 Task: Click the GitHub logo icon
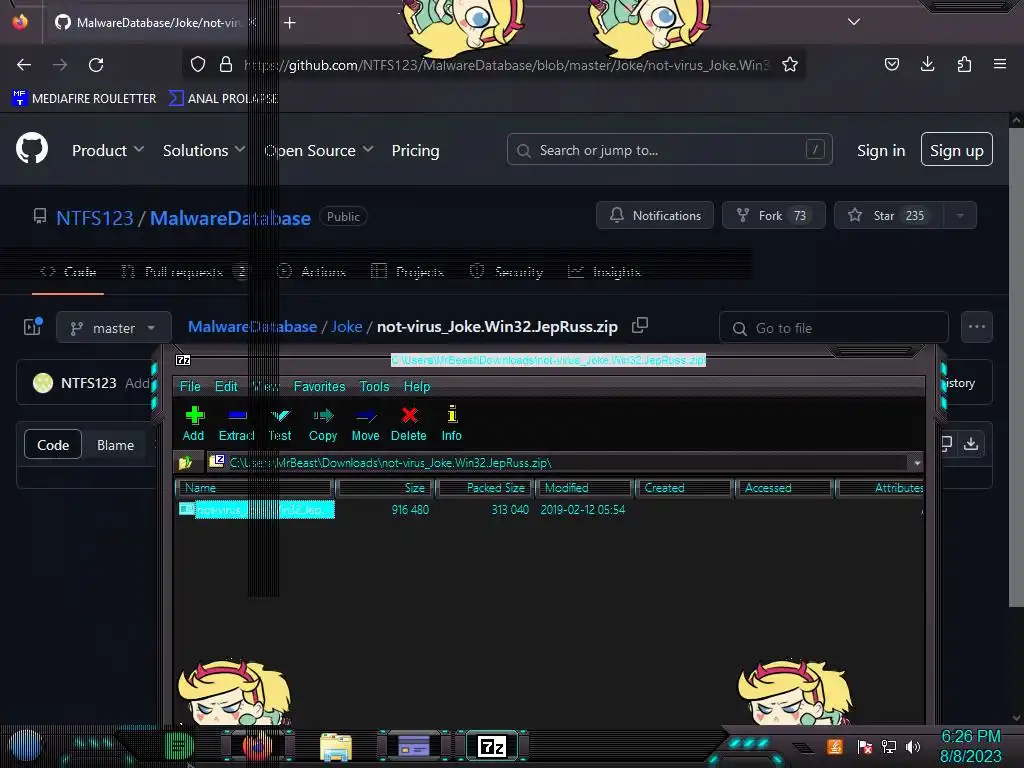(x=32, y=149)
